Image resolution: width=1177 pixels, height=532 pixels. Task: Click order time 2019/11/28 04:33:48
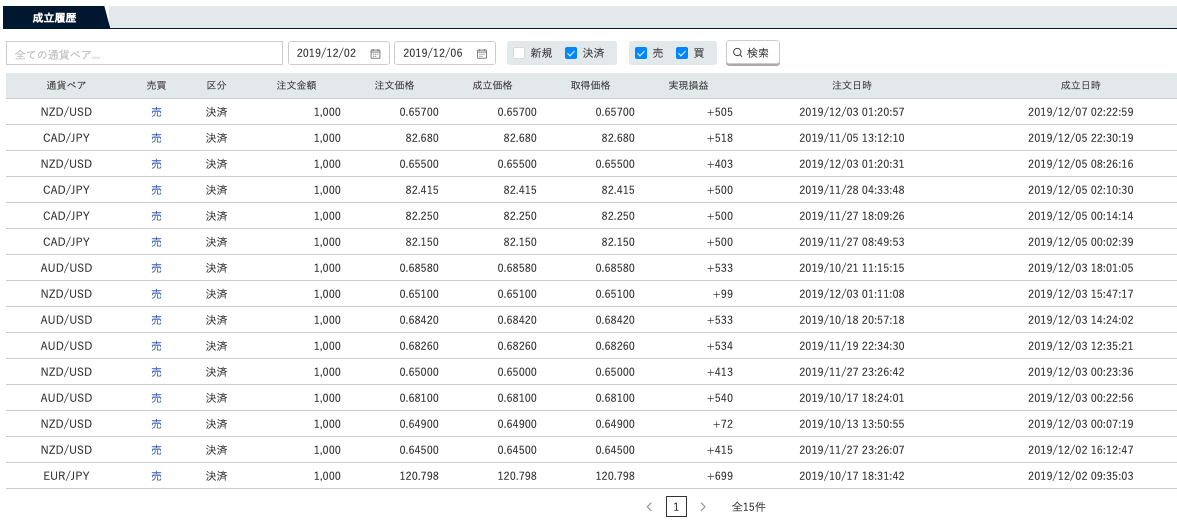tap(852, 190)
